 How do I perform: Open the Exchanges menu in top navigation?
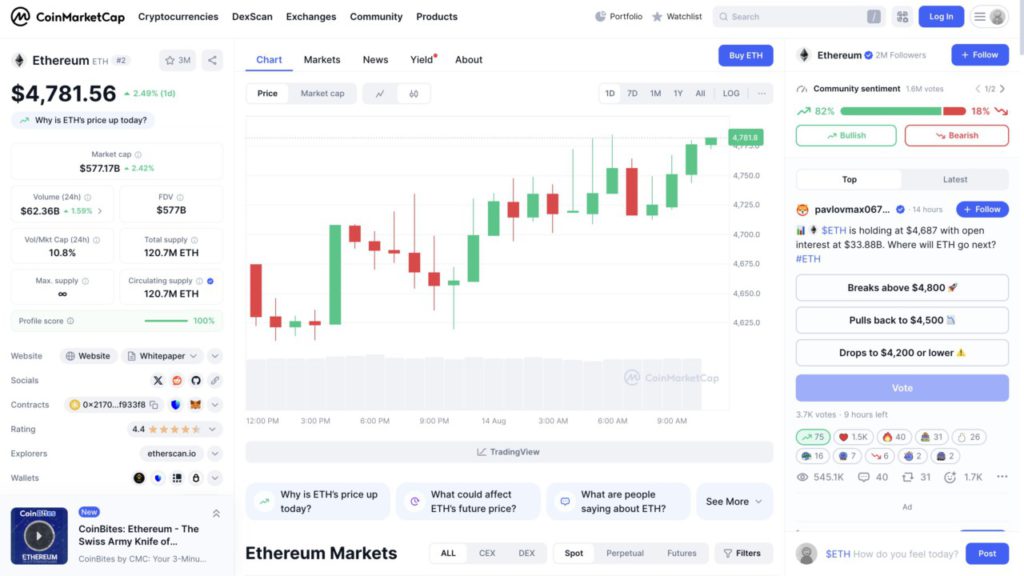coord(311,17)
